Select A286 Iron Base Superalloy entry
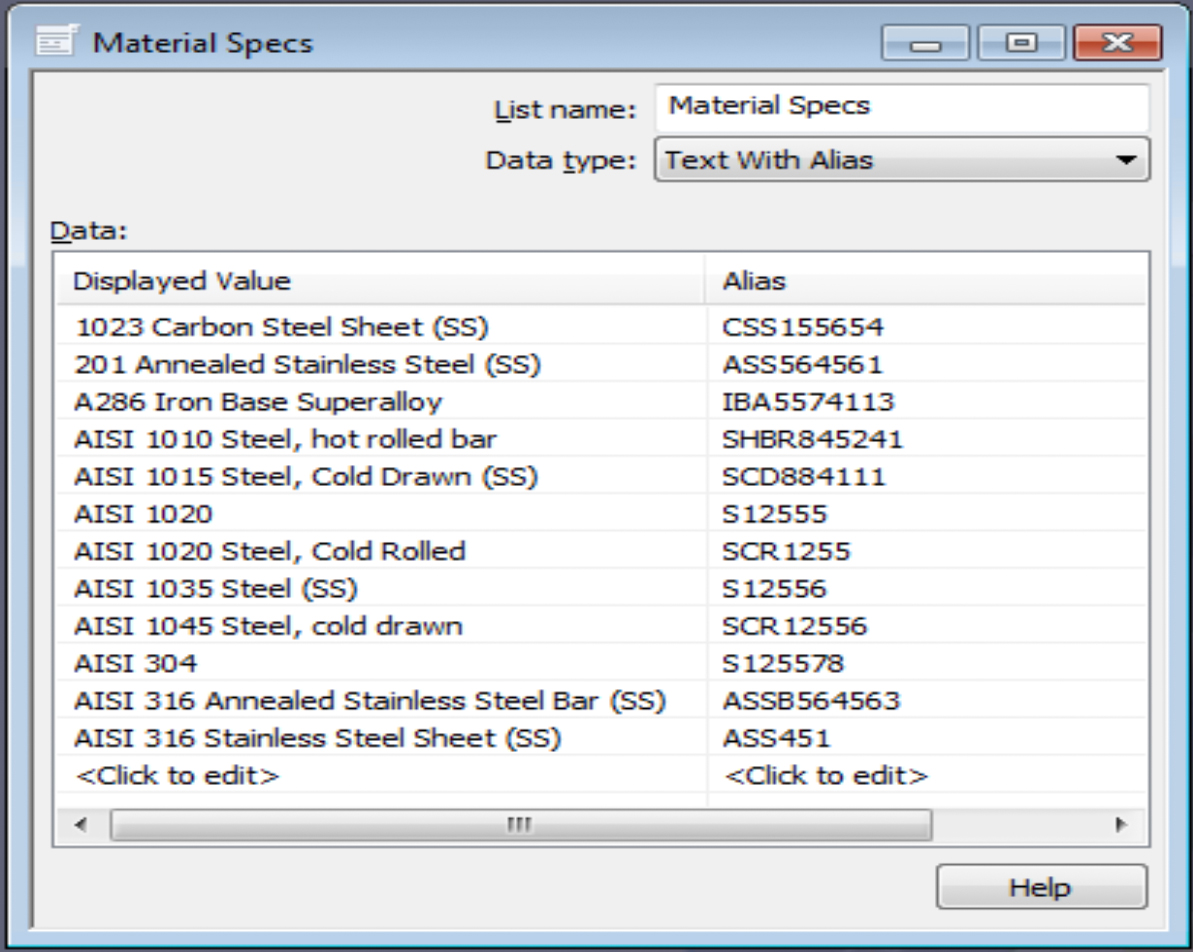This screenshot has width=1193, height=952. click(x=258, y=402)
